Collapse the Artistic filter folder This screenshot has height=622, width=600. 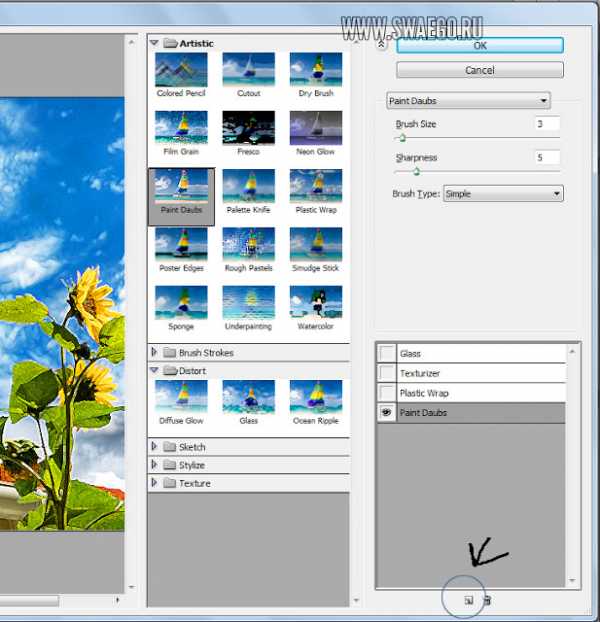coord(155,43)
